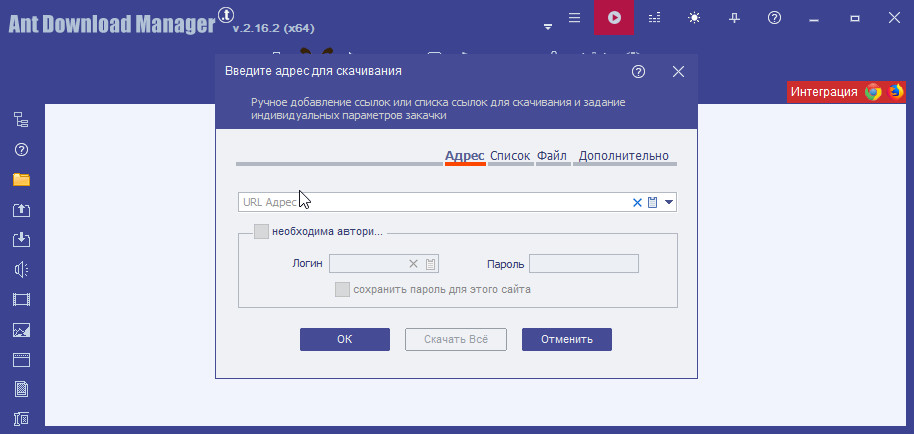Click the red play button in title bar
This screenshot has height=434, width=914.
[613, 18]
